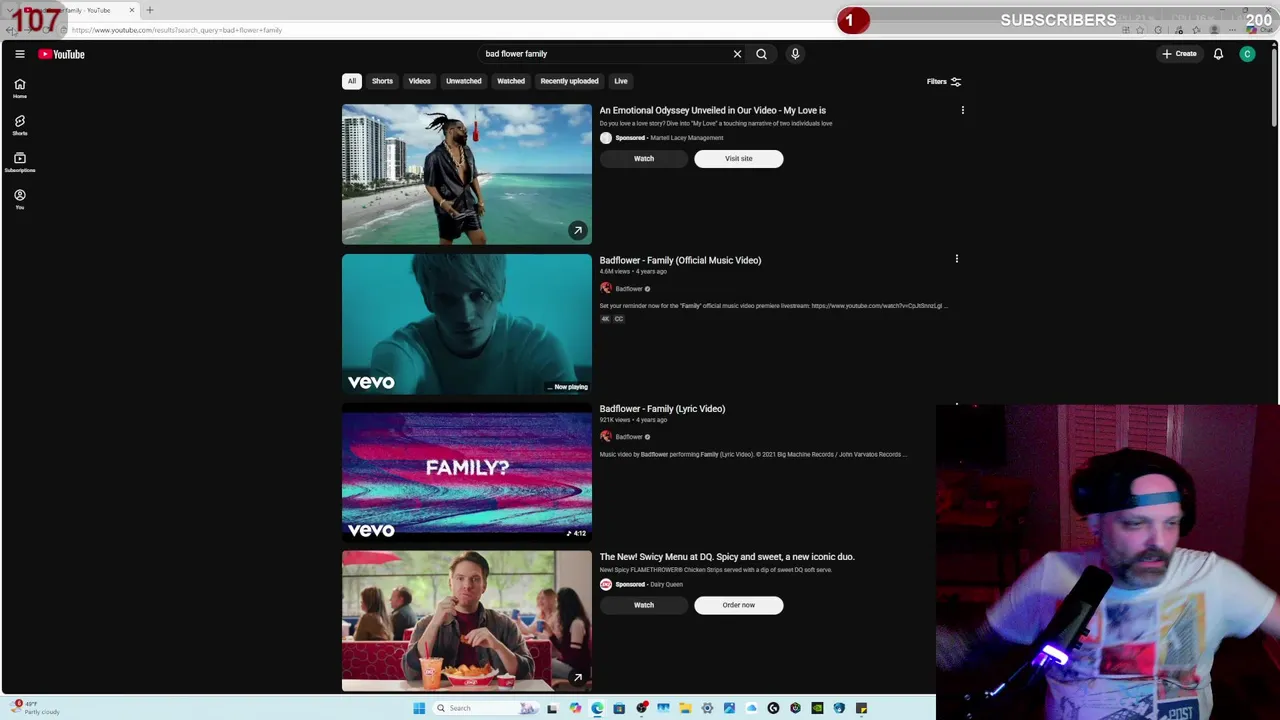Open the An Emotional Odyssey ad title
The height and width of the screenshot is (720, 1280).
point(712,110)
